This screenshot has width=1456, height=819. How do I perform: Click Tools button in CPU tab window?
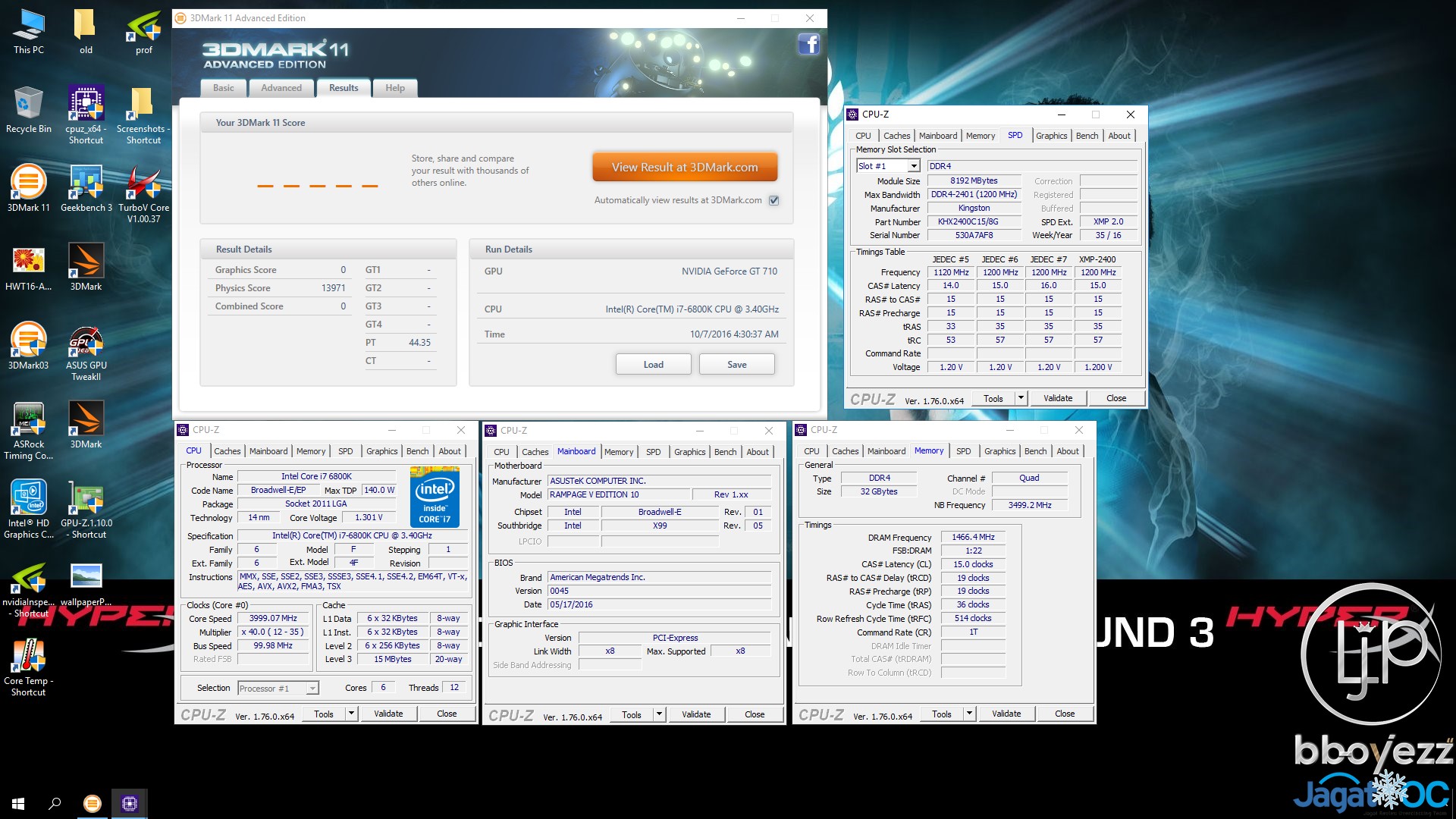[324, 714]
